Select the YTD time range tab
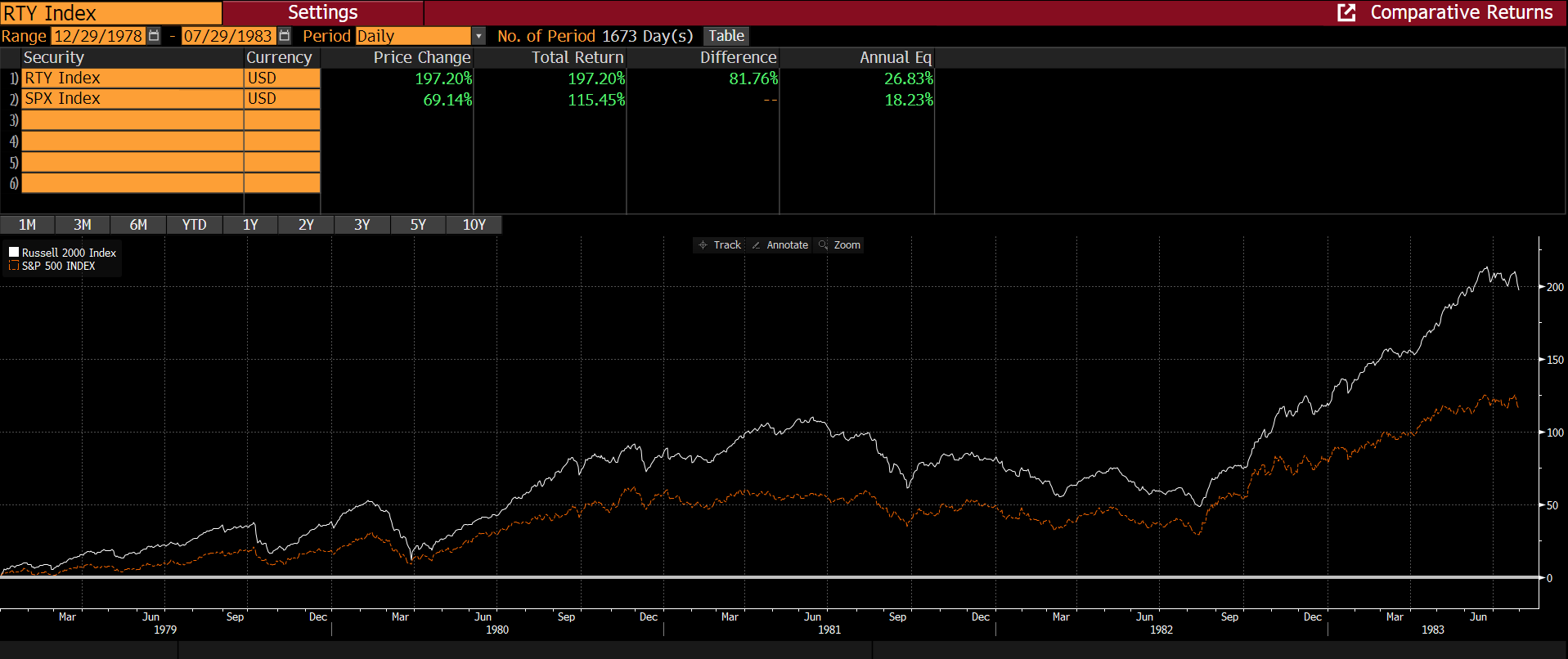Image resolution: width=1568 pixels, height=659 pixels. pyautogui.click(x=194, y=225)
